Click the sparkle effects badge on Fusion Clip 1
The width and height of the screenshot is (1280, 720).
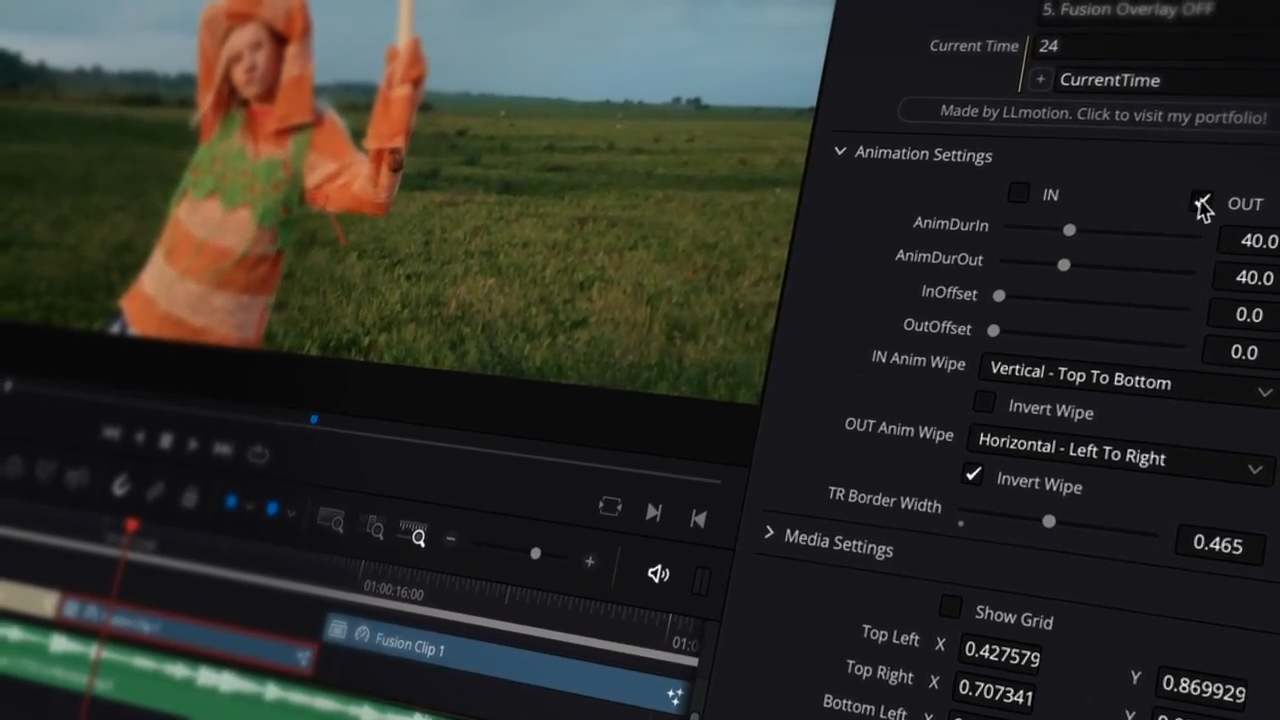(x=675, y=696)
